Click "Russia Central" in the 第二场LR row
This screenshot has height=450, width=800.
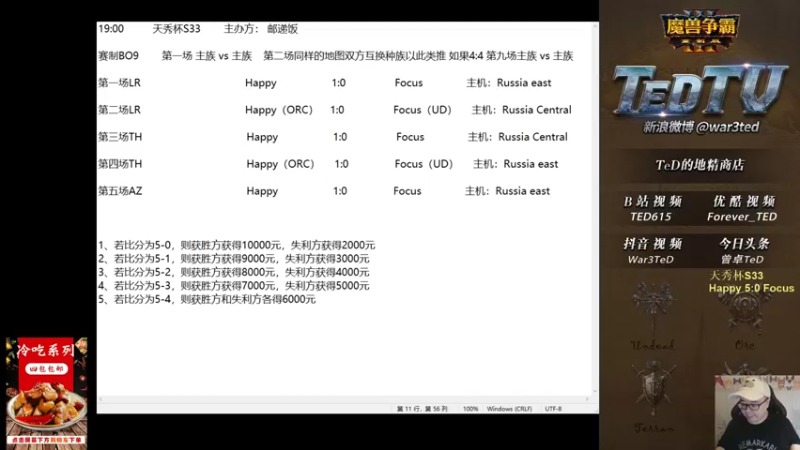(537, 110)
